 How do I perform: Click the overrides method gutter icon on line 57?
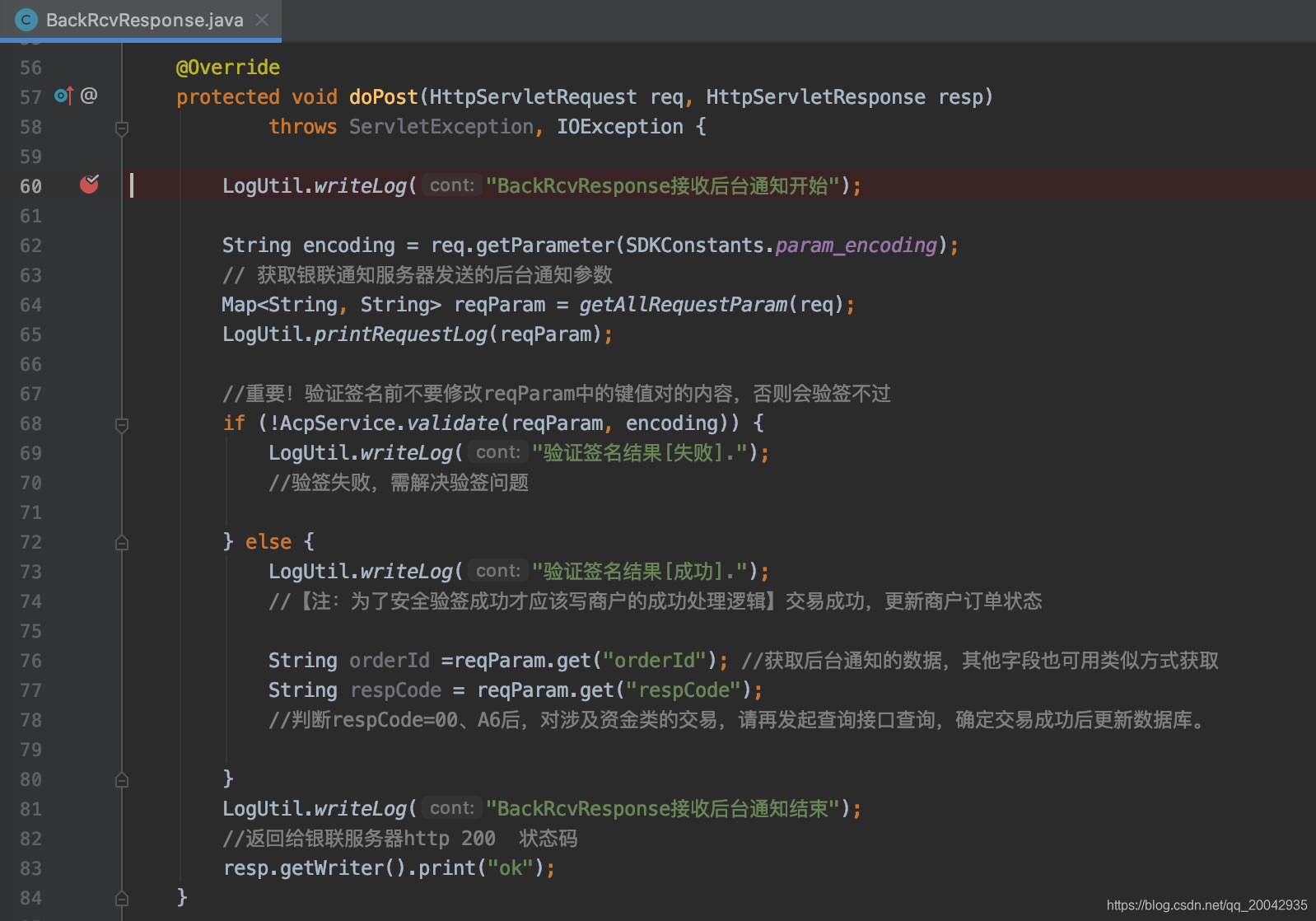tap(64, 96)
